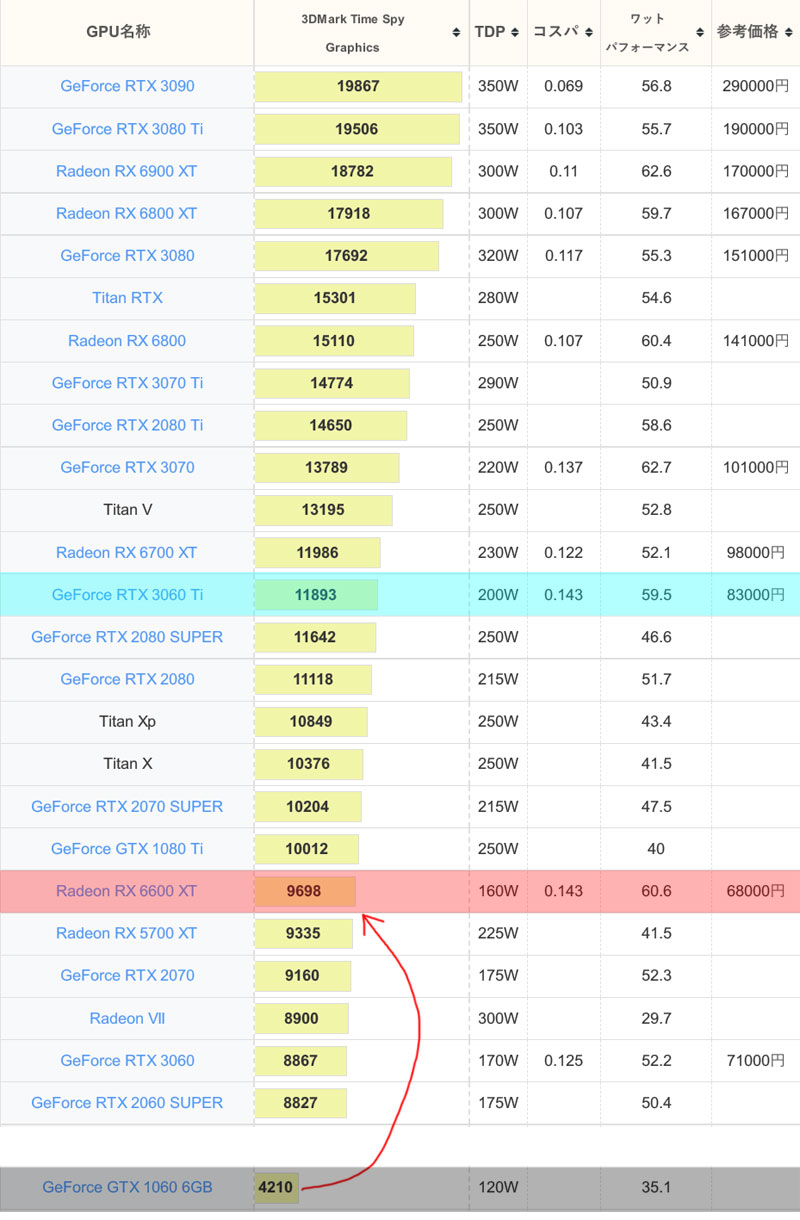Screen dimensions: 800x1220
Task: Click the 18782 score bar
Action: point(353,171)
